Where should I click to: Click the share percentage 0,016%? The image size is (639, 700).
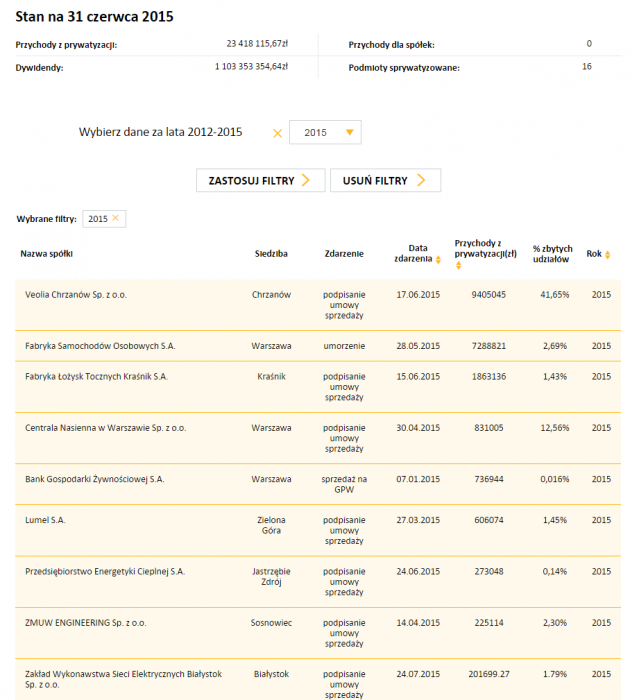555,479
